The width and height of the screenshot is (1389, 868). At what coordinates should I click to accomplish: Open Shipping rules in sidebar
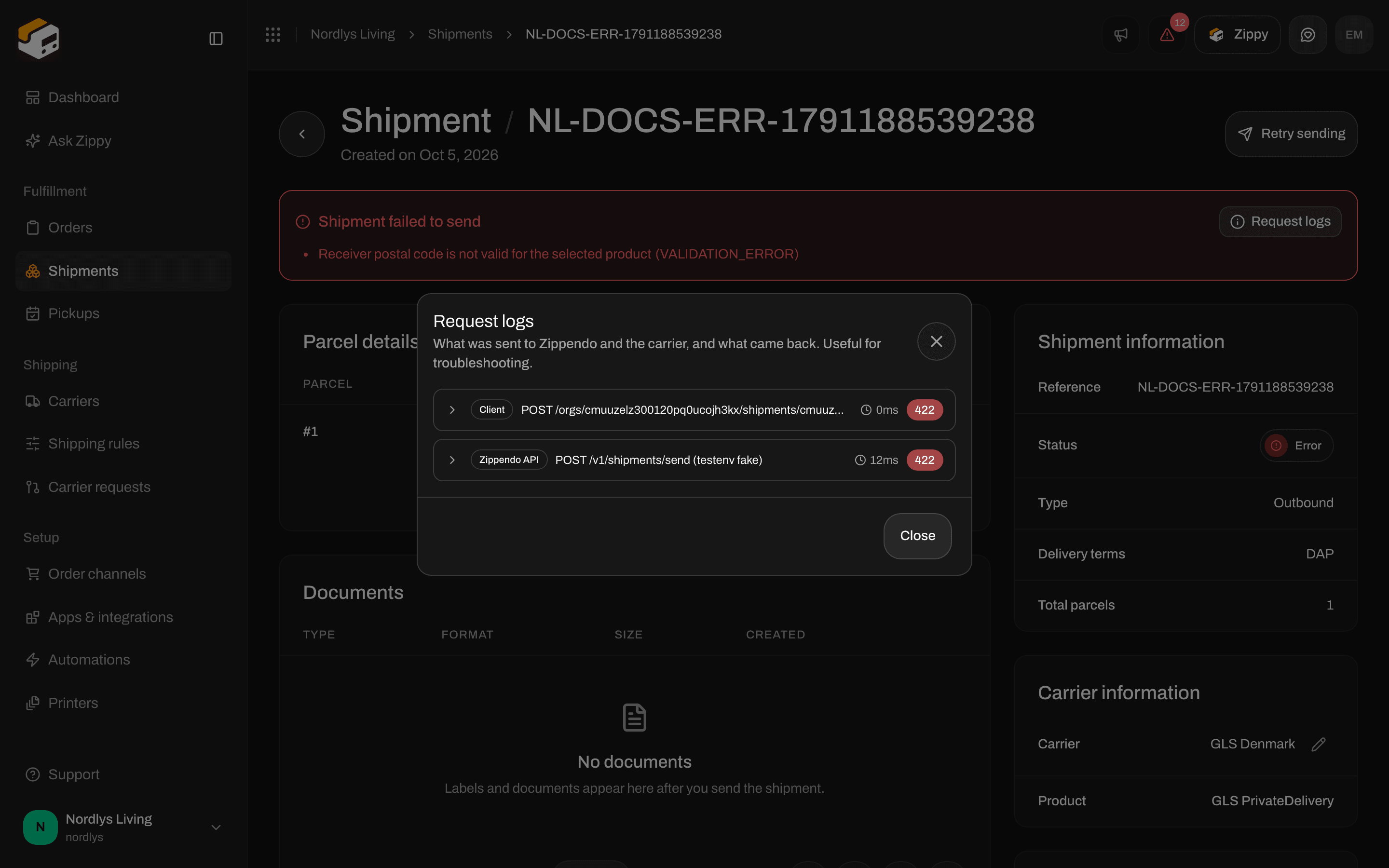click(x=123, y=444)
